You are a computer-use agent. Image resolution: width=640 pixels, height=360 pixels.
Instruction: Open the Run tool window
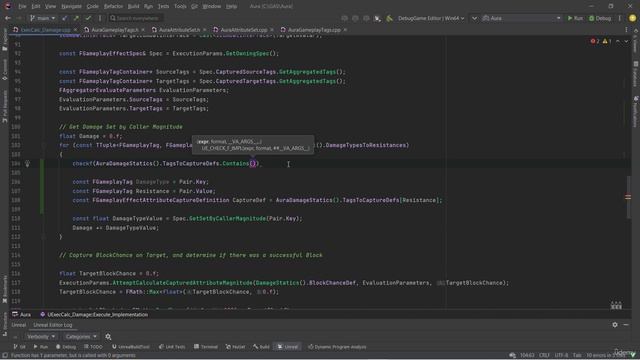click(40, 347)
